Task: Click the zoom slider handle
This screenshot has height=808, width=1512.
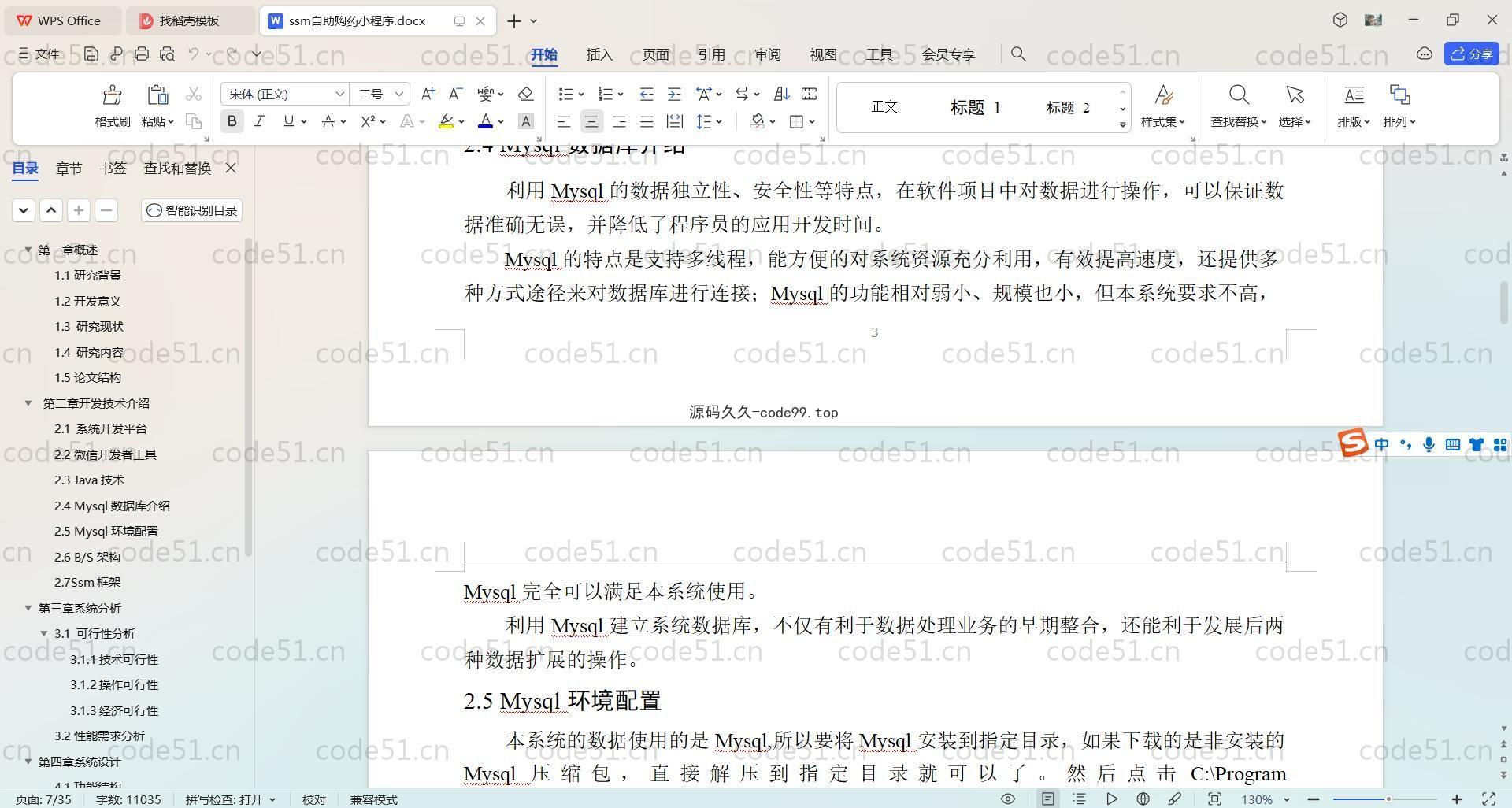Action: coord(1388,799)
